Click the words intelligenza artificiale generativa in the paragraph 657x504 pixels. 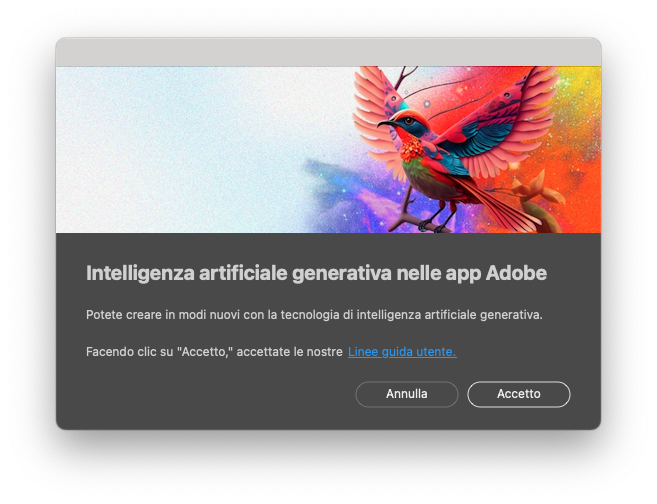click(447, 315)
